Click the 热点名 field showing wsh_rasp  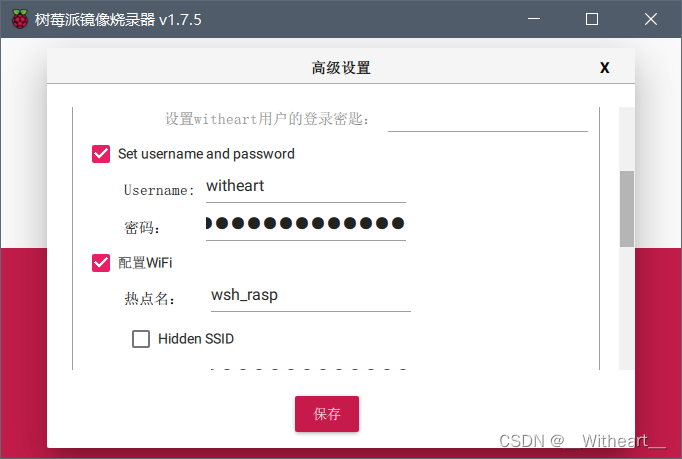click(x=311, y=296)
